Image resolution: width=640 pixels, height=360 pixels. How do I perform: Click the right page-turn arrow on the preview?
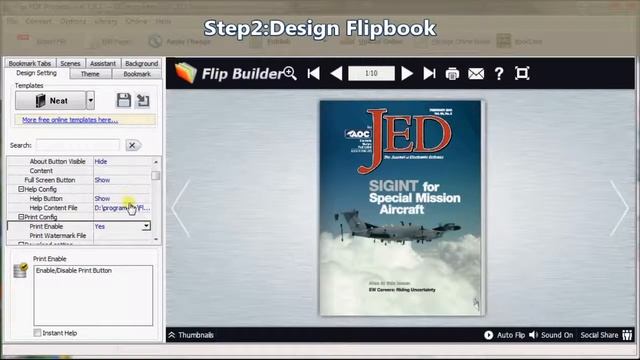[x=619, y=208]
